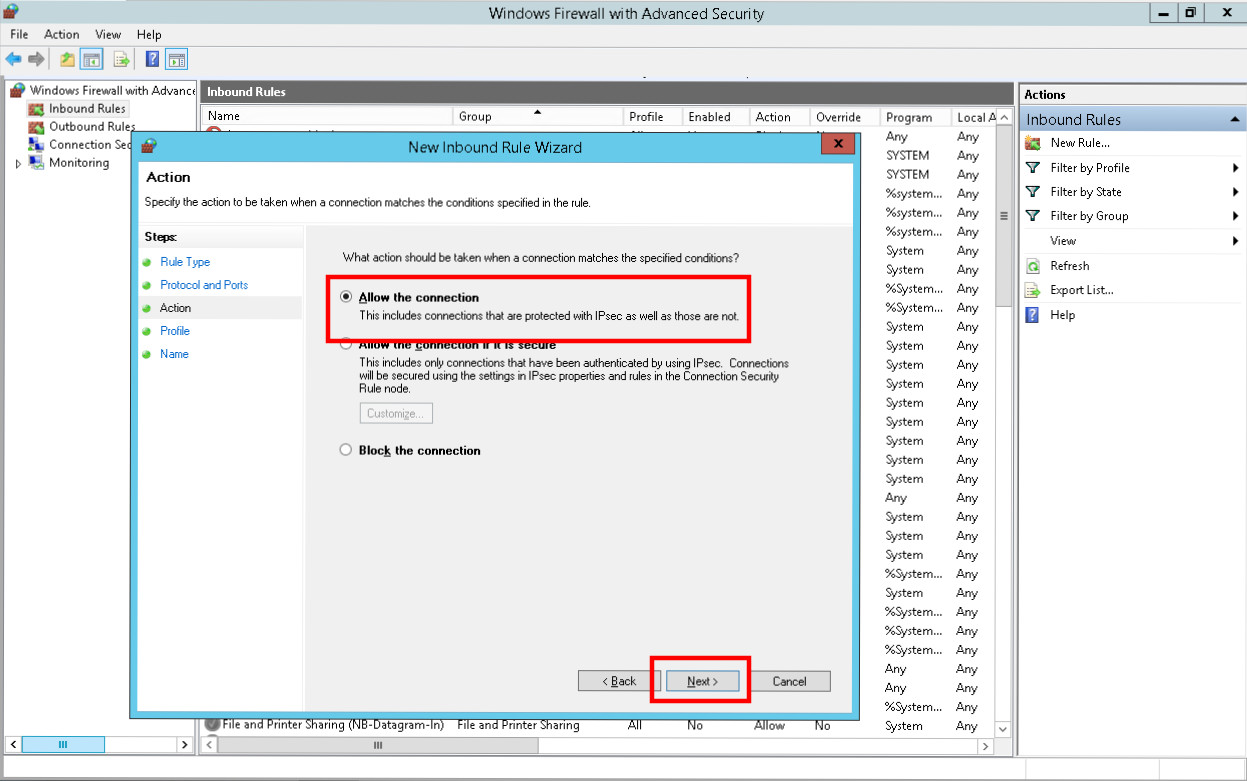Click the Monitoring node icon in tree
Screen dimensions: 1247x781
37,163
